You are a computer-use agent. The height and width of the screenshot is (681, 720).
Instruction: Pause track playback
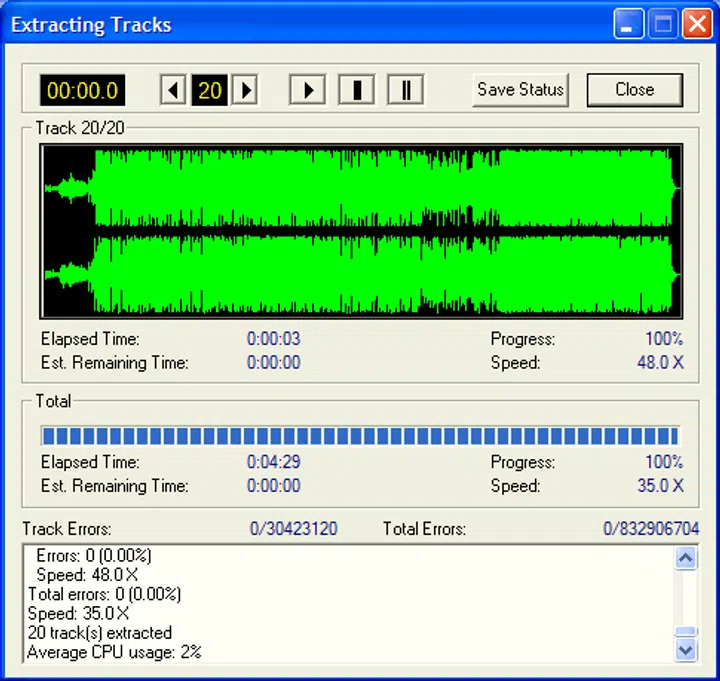tap(405, 90)
